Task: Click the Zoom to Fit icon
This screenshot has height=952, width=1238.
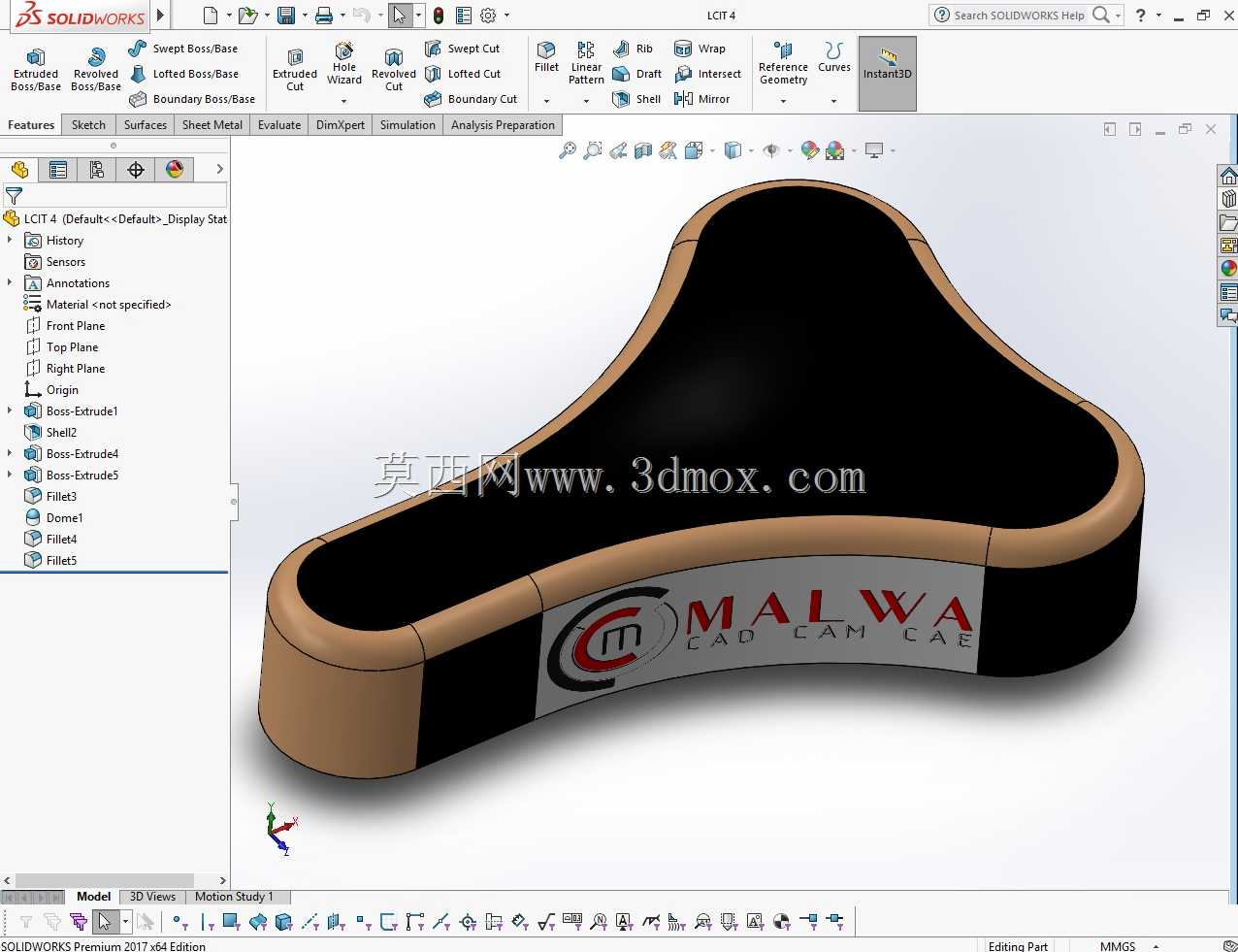Action: click(x=568, y=150)
